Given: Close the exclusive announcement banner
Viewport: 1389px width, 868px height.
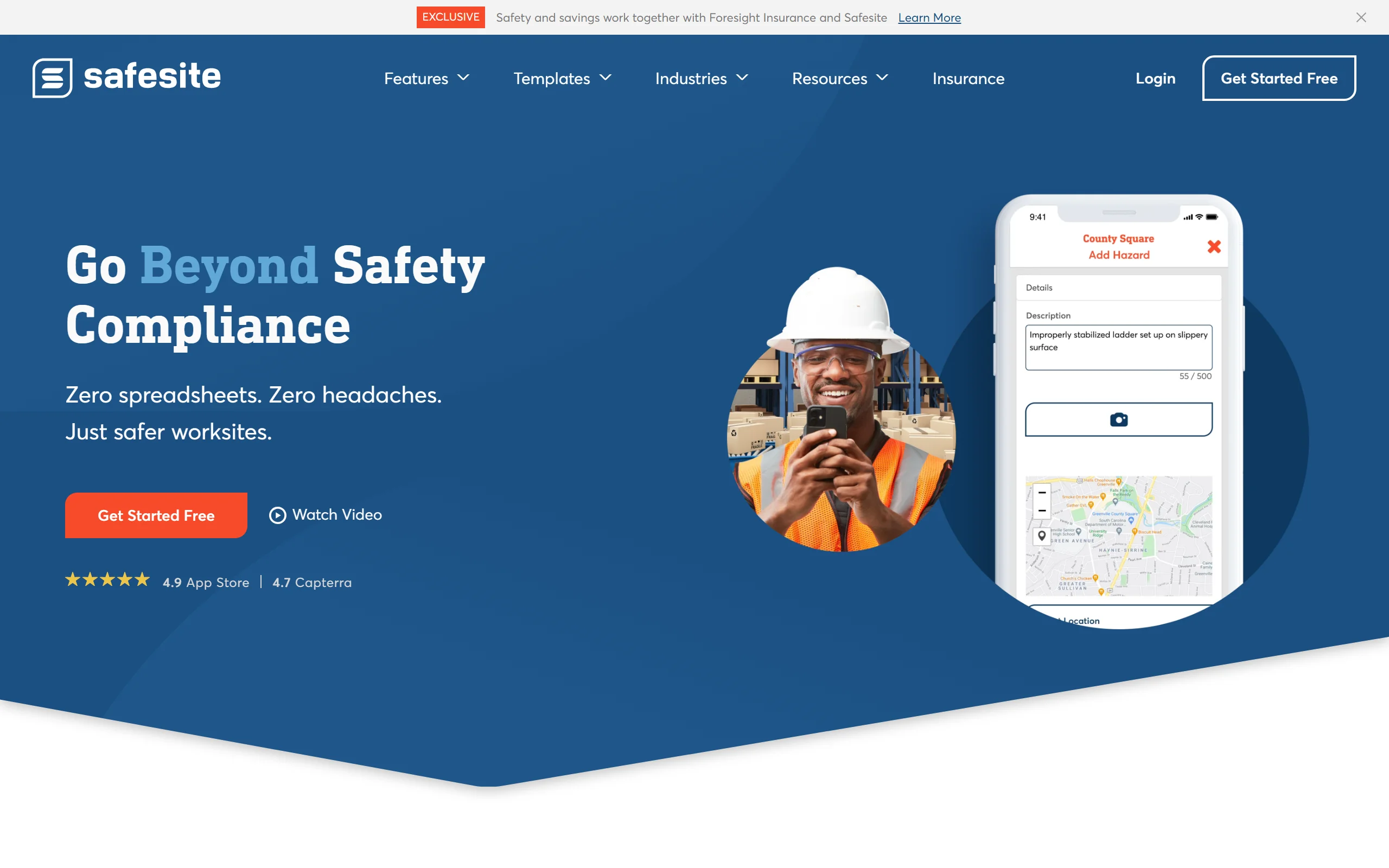Looking at the screenshot, I should coord(1361,17).
